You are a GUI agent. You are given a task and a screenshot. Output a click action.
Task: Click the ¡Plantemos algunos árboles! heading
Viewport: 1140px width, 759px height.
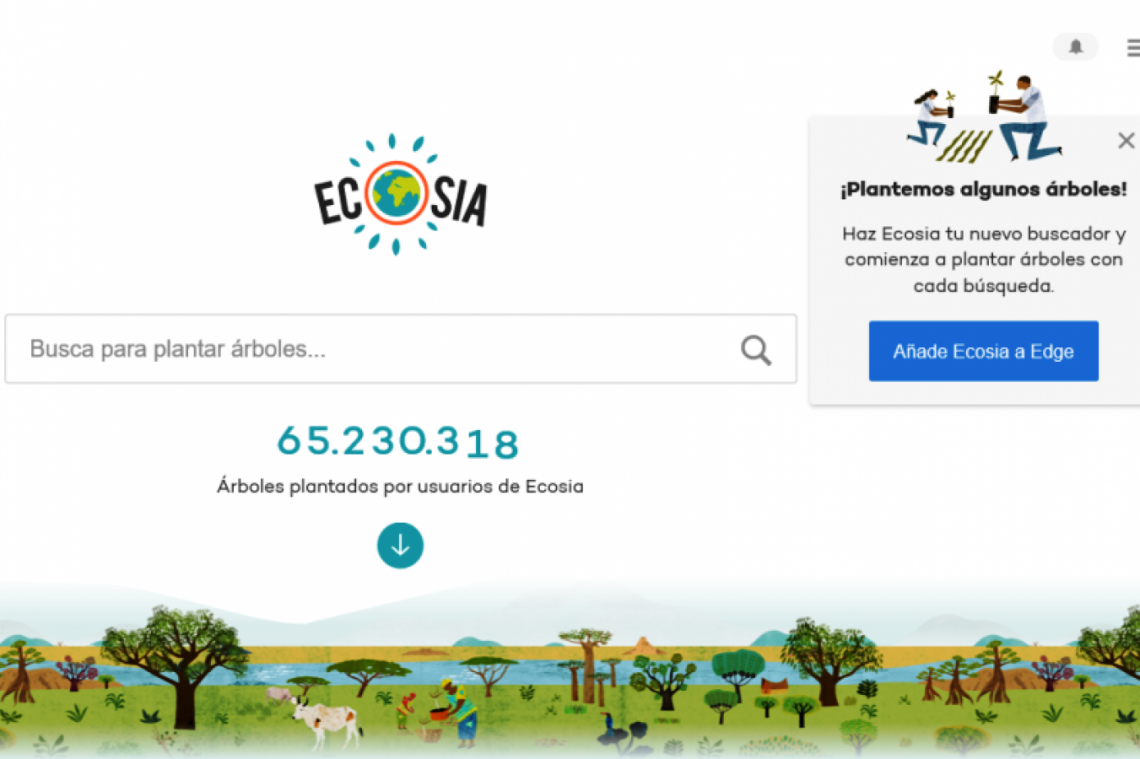point(983,189)
